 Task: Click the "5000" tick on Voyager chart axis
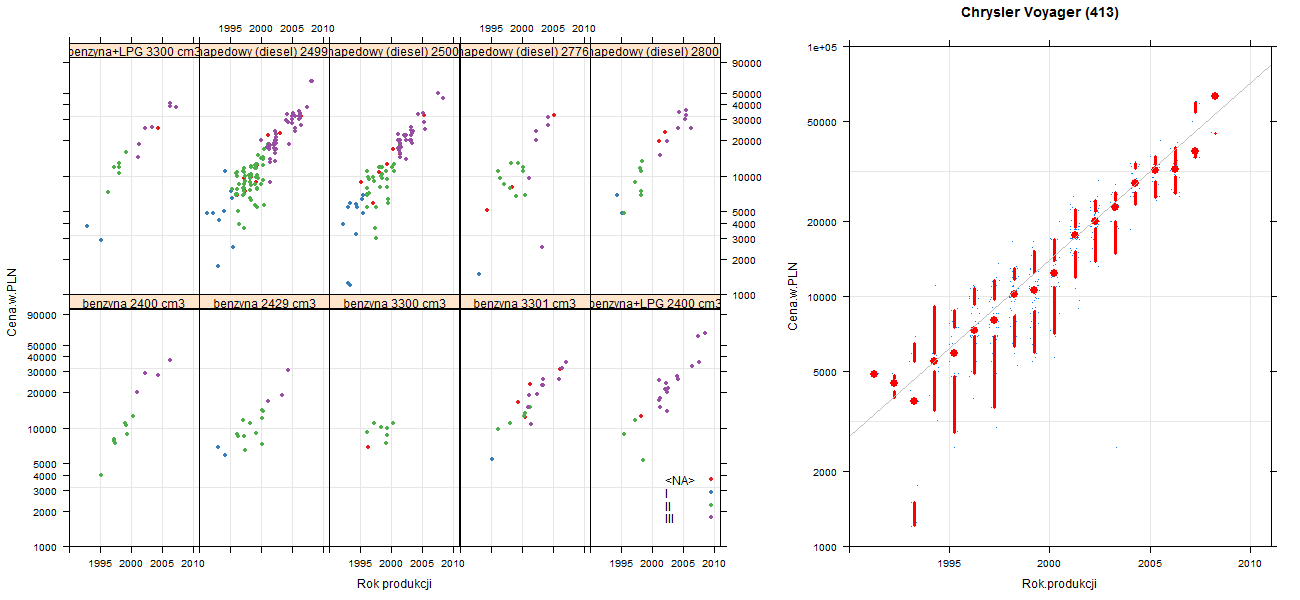(x=827, y=371)
